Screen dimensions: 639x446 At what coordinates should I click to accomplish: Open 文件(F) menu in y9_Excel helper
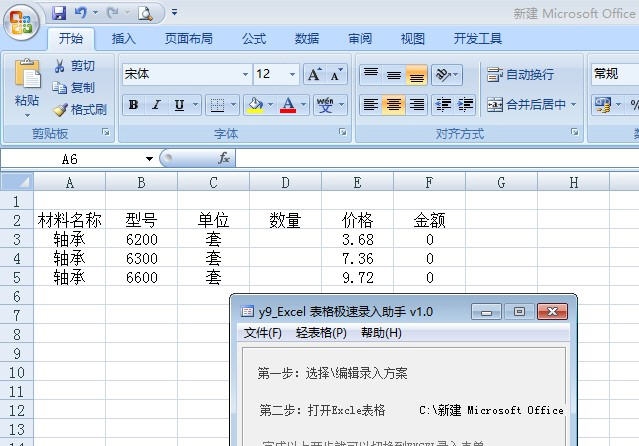point(262,333)
